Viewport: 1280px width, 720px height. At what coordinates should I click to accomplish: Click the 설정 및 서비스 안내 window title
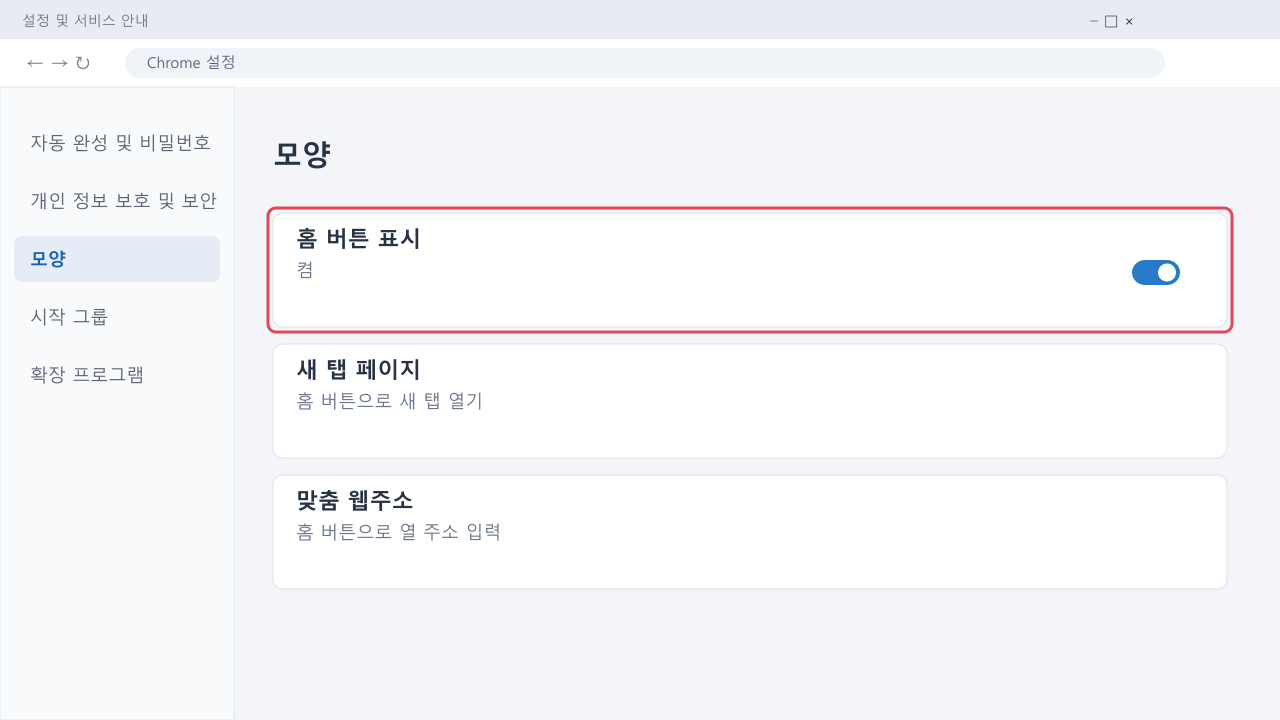tap(86, 20)
